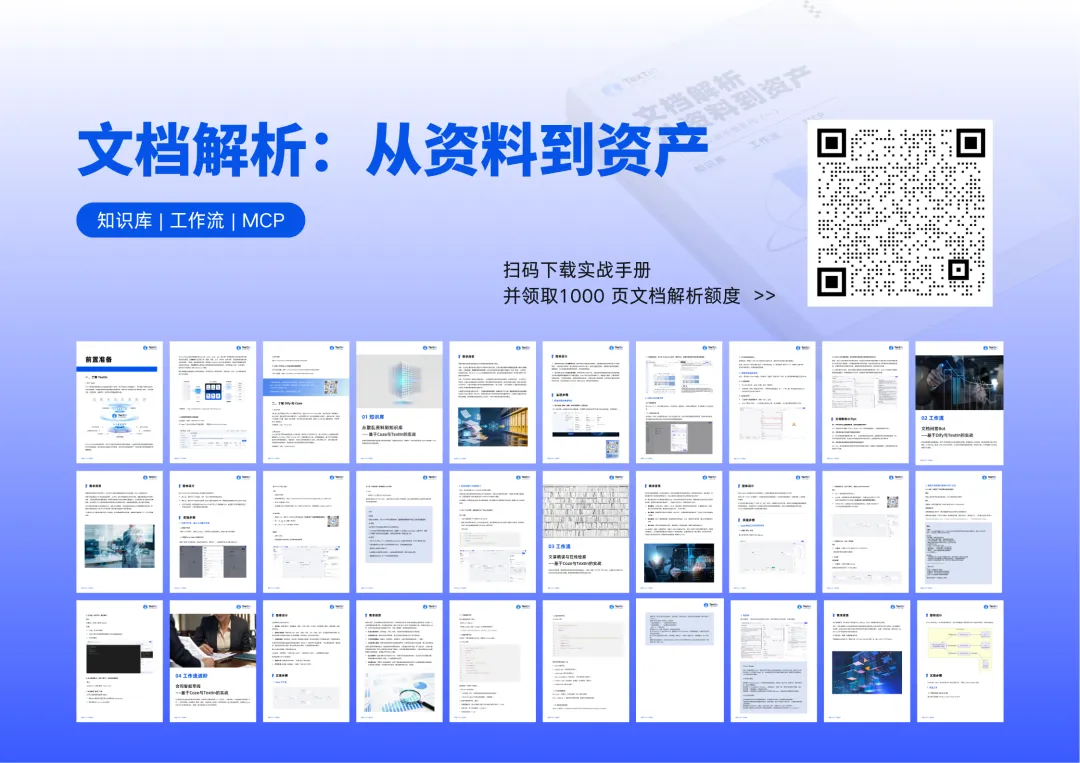Click the TextIn logo on 前置准备 page
Image resolution: width=1080 pixels, height=763 pixels.
[149, 348]
